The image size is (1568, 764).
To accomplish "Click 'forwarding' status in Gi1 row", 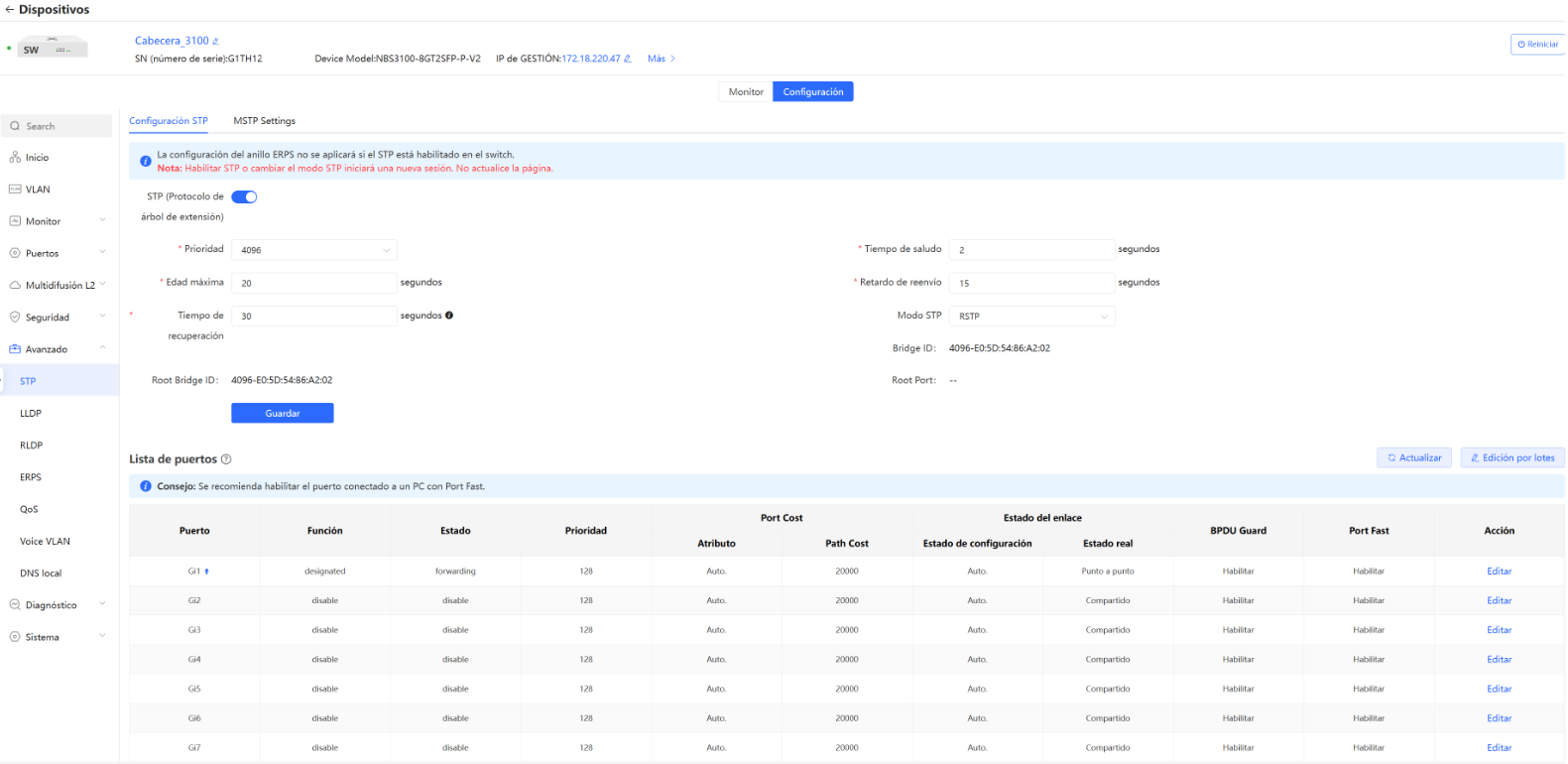I will pyautogui.click(x=455, y=572).
